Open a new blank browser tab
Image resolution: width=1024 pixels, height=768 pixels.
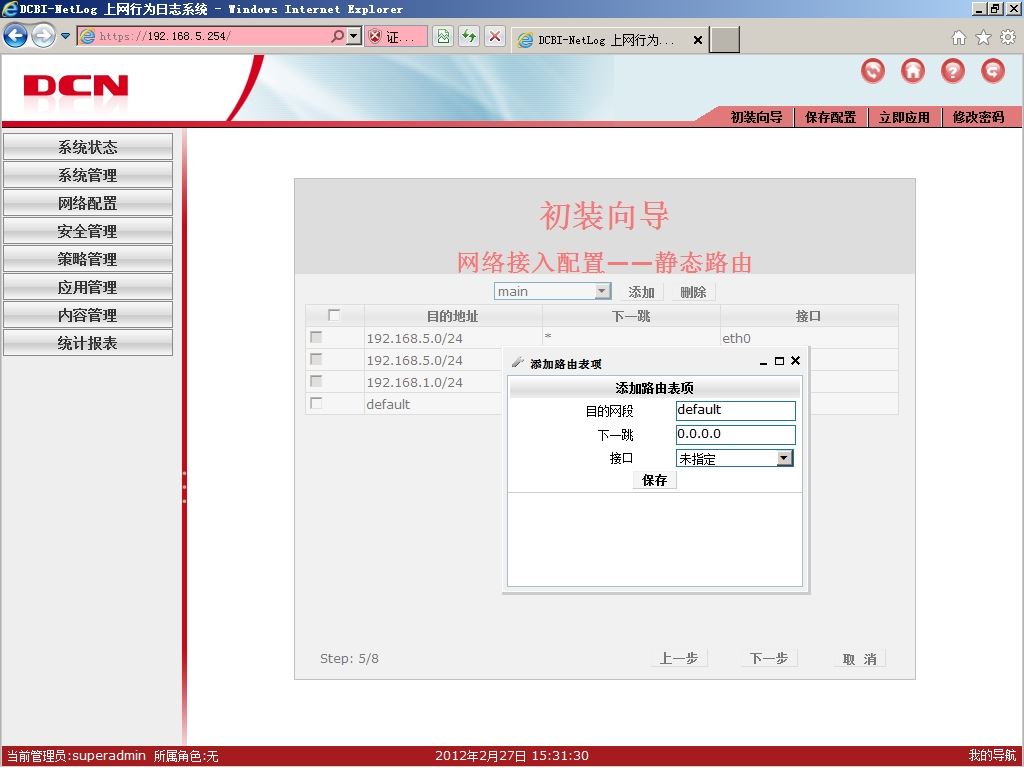(725, 40)
